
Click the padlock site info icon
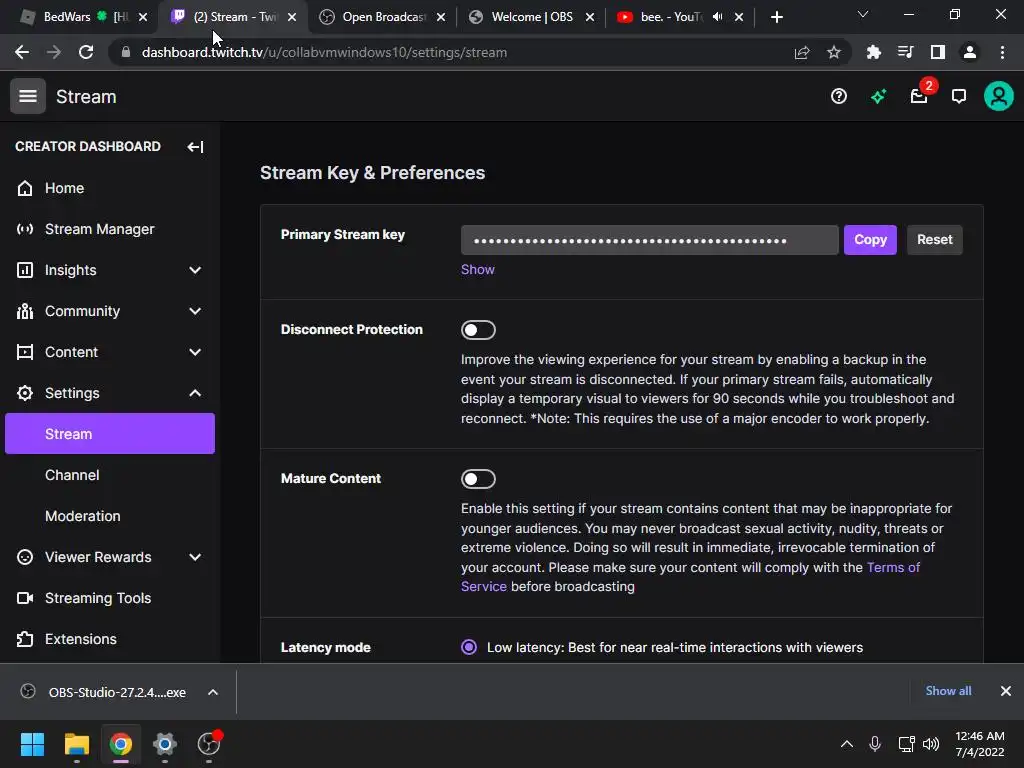pos(125,52)
